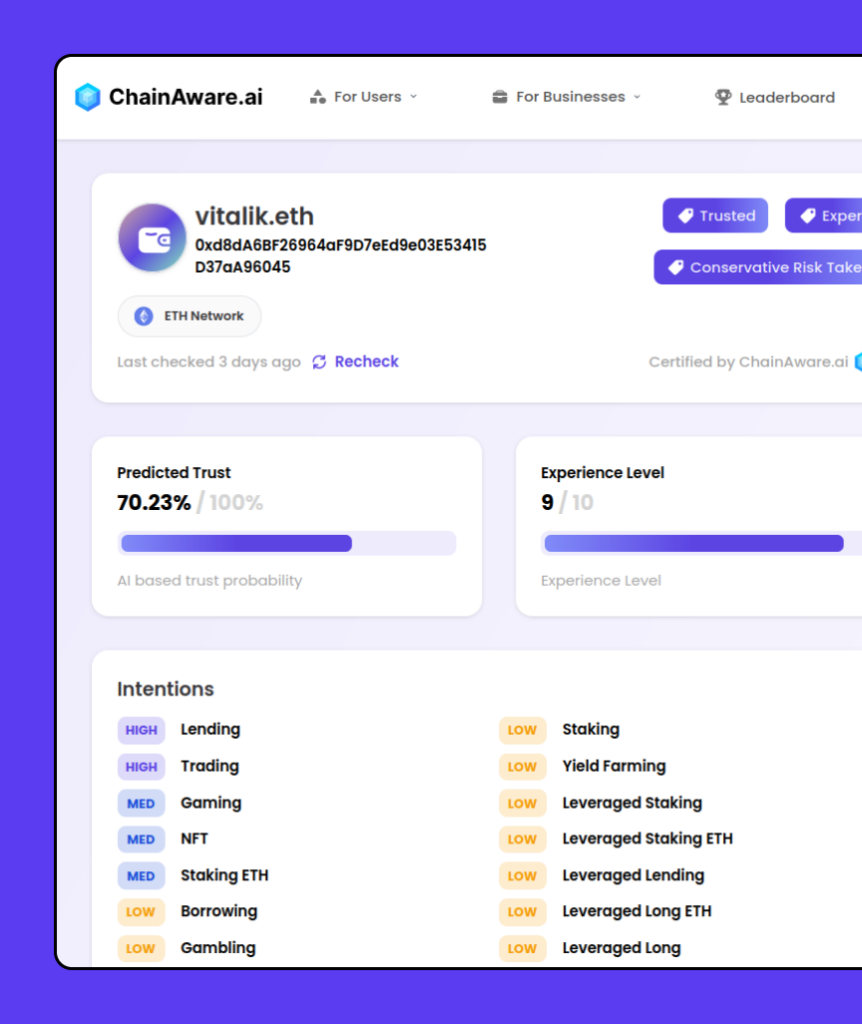Go to the Leaderboard page
Image resolution: width=862 pixels, height=1024 pixels.
tap(774, 97)
